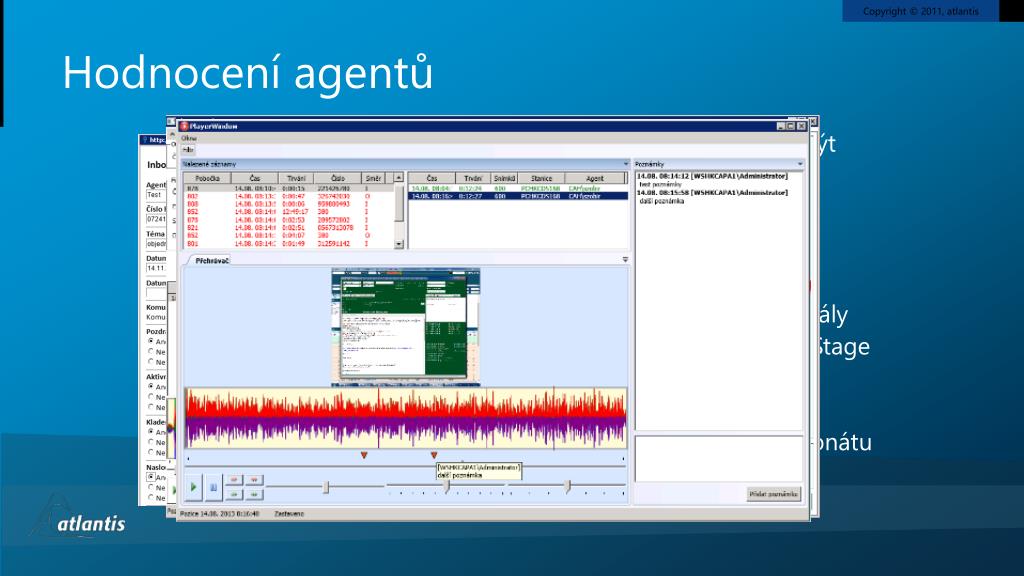
Task: Sort records by the Číslo column
Action: point(338,178)
